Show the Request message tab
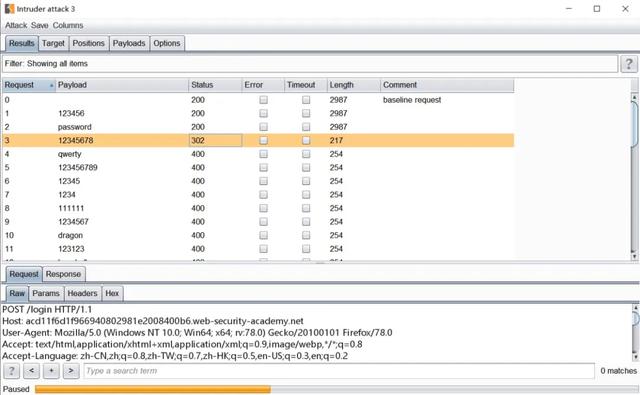This screenshot has height=395, width=640. tap(24, 274)
